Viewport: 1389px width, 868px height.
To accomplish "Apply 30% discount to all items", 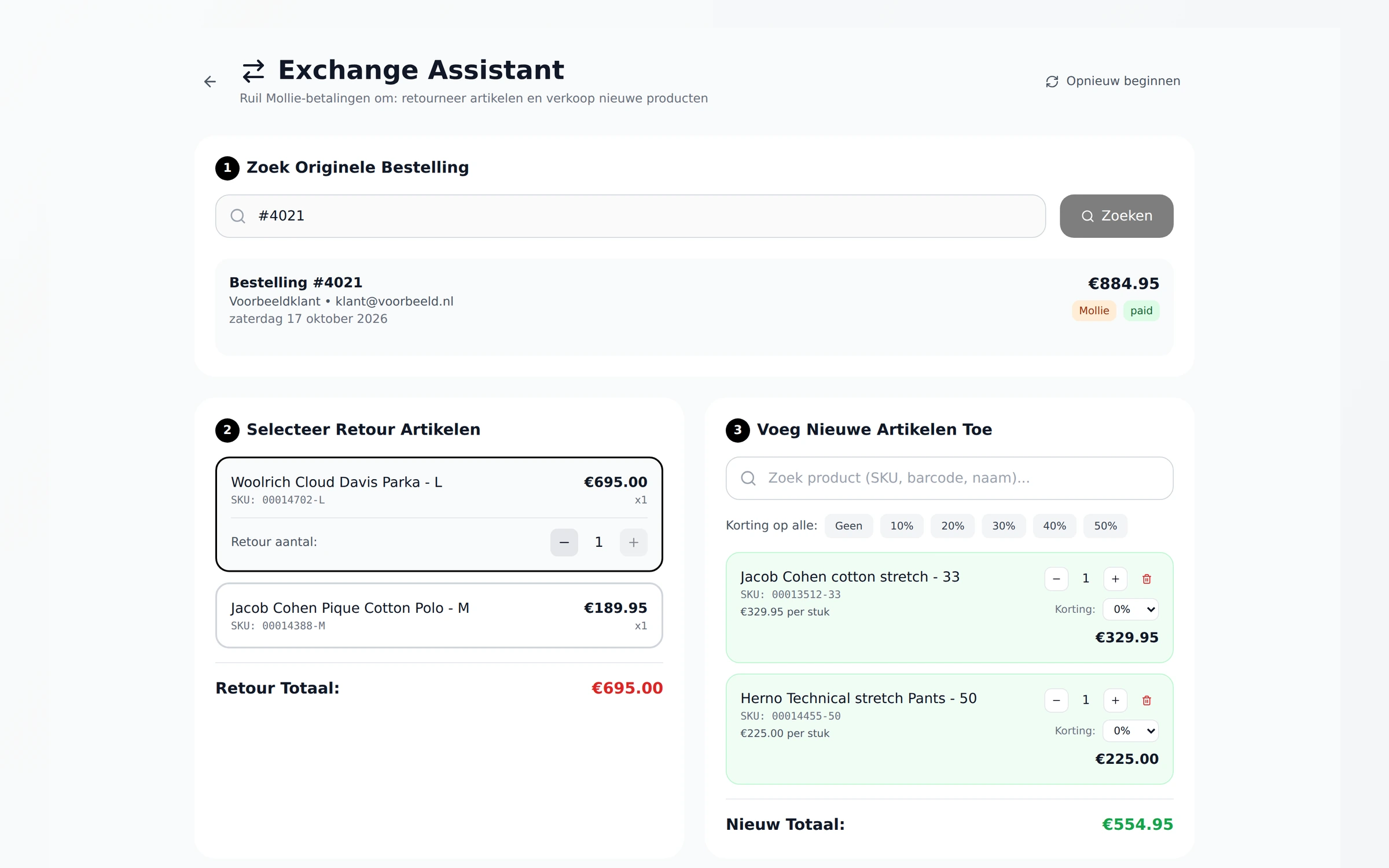I will coord(1004,526).
